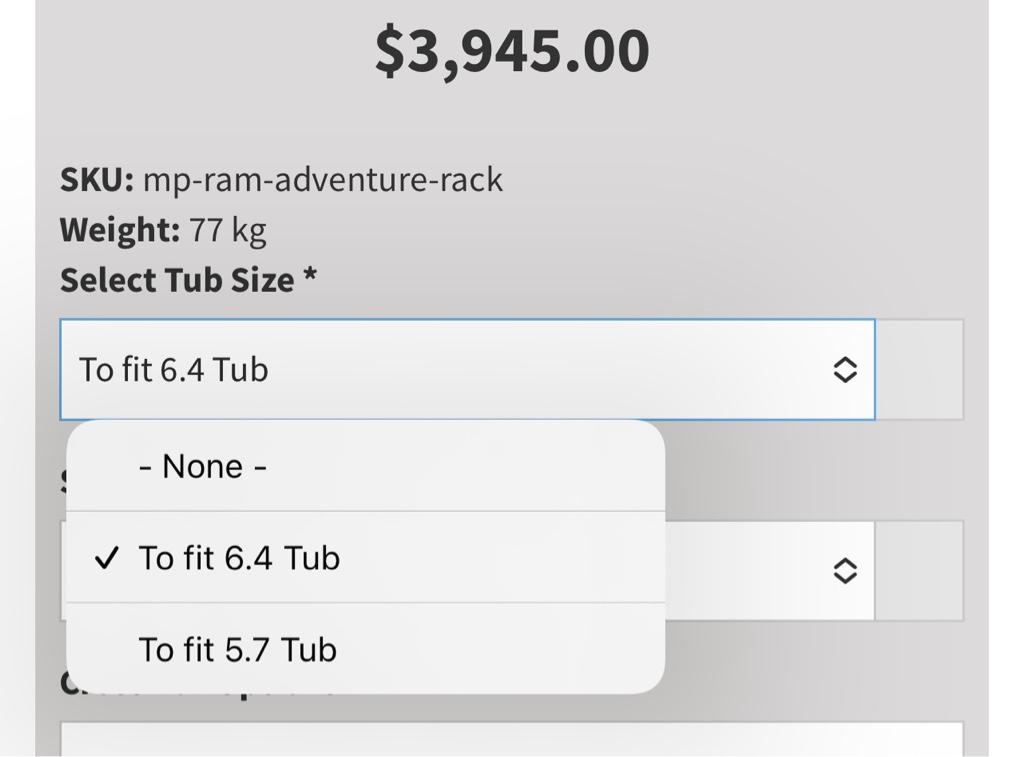Click the checkmark beside To fit 6.4 Tub
This screenshot has height=757, width=1024.
pos(106,558)
